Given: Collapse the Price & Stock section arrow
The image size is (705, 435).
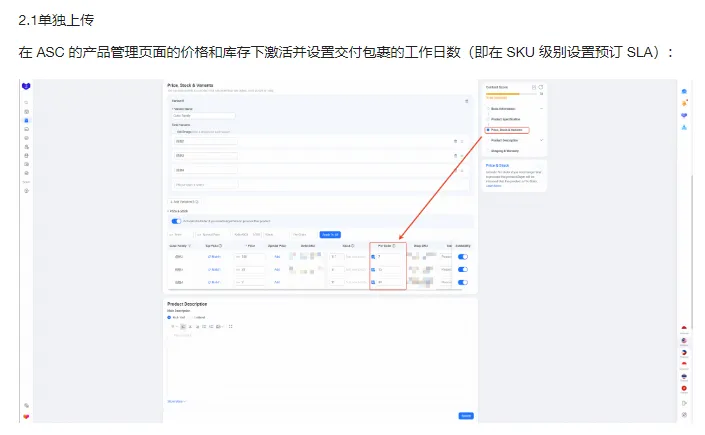Looking at the screenshot, I should click(169, 211).
